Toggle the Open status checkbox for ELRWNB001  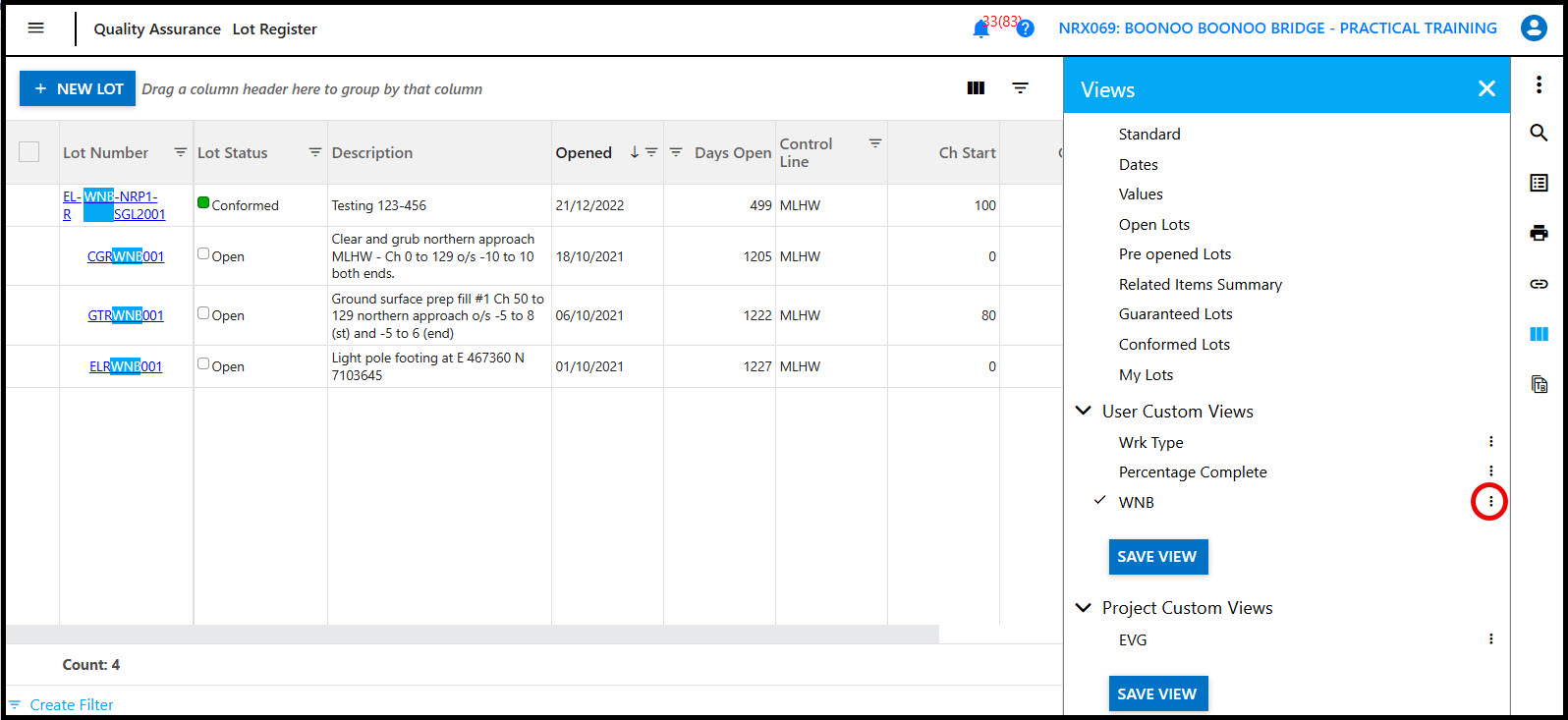203,363
